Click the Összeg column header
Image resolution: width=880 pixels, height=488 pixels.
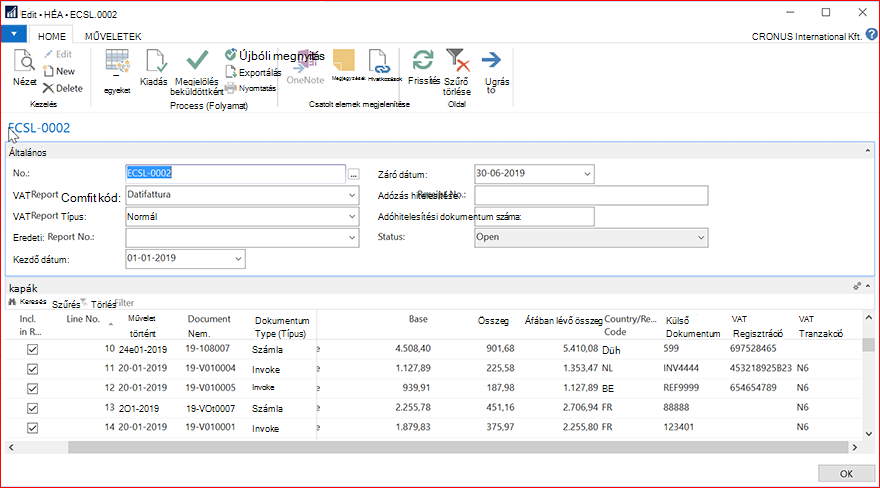(493, 321)
